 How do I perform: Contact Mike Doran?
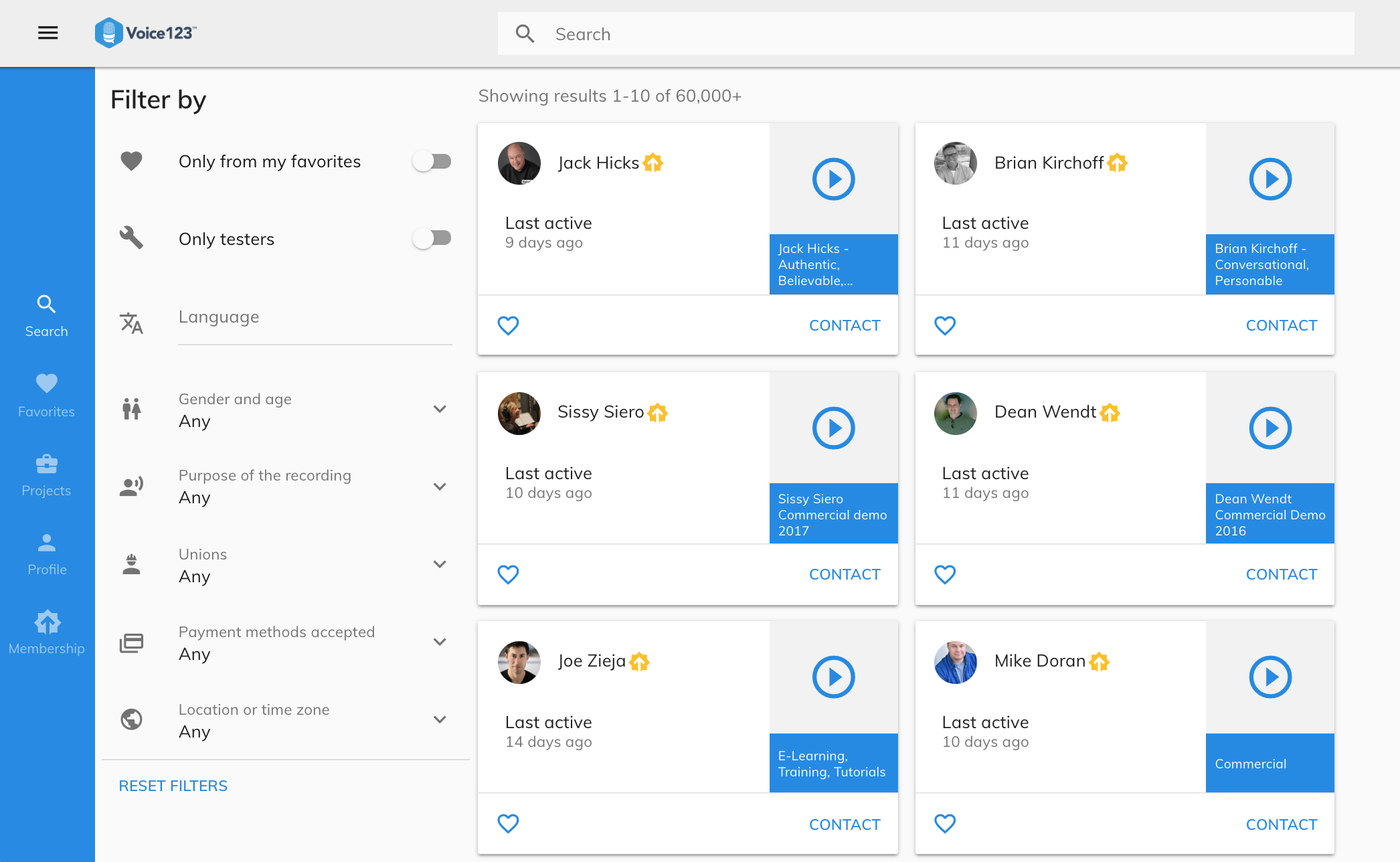1281,825
